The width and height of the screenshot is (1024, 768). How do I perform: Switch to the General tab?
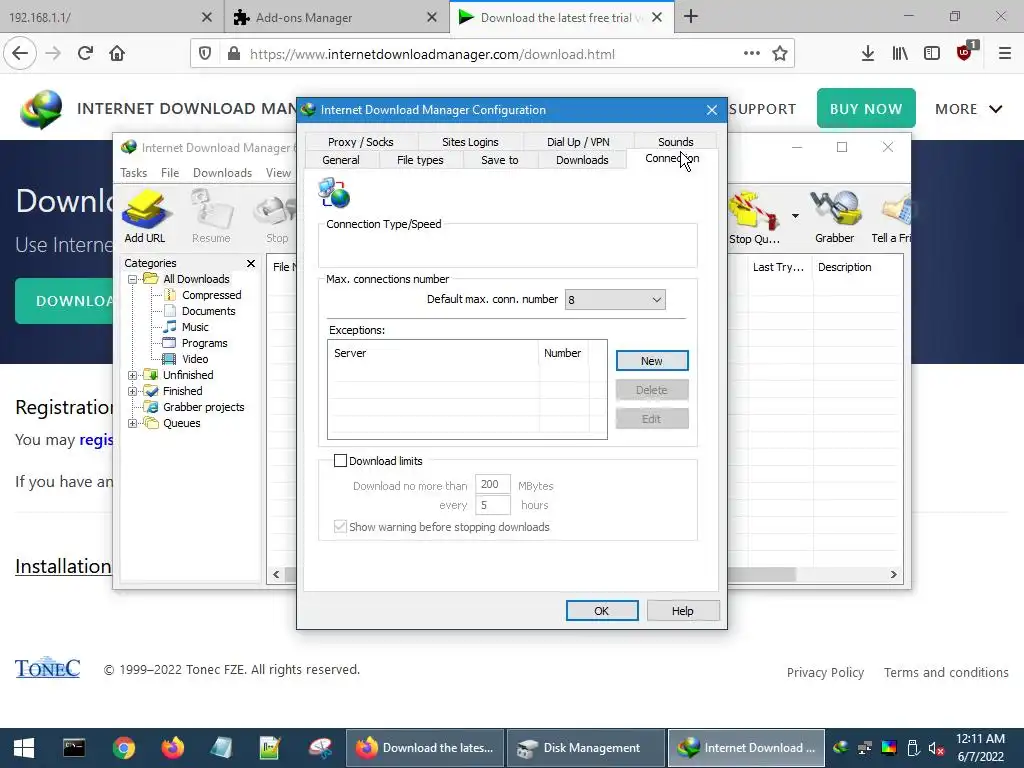point(341,160)
